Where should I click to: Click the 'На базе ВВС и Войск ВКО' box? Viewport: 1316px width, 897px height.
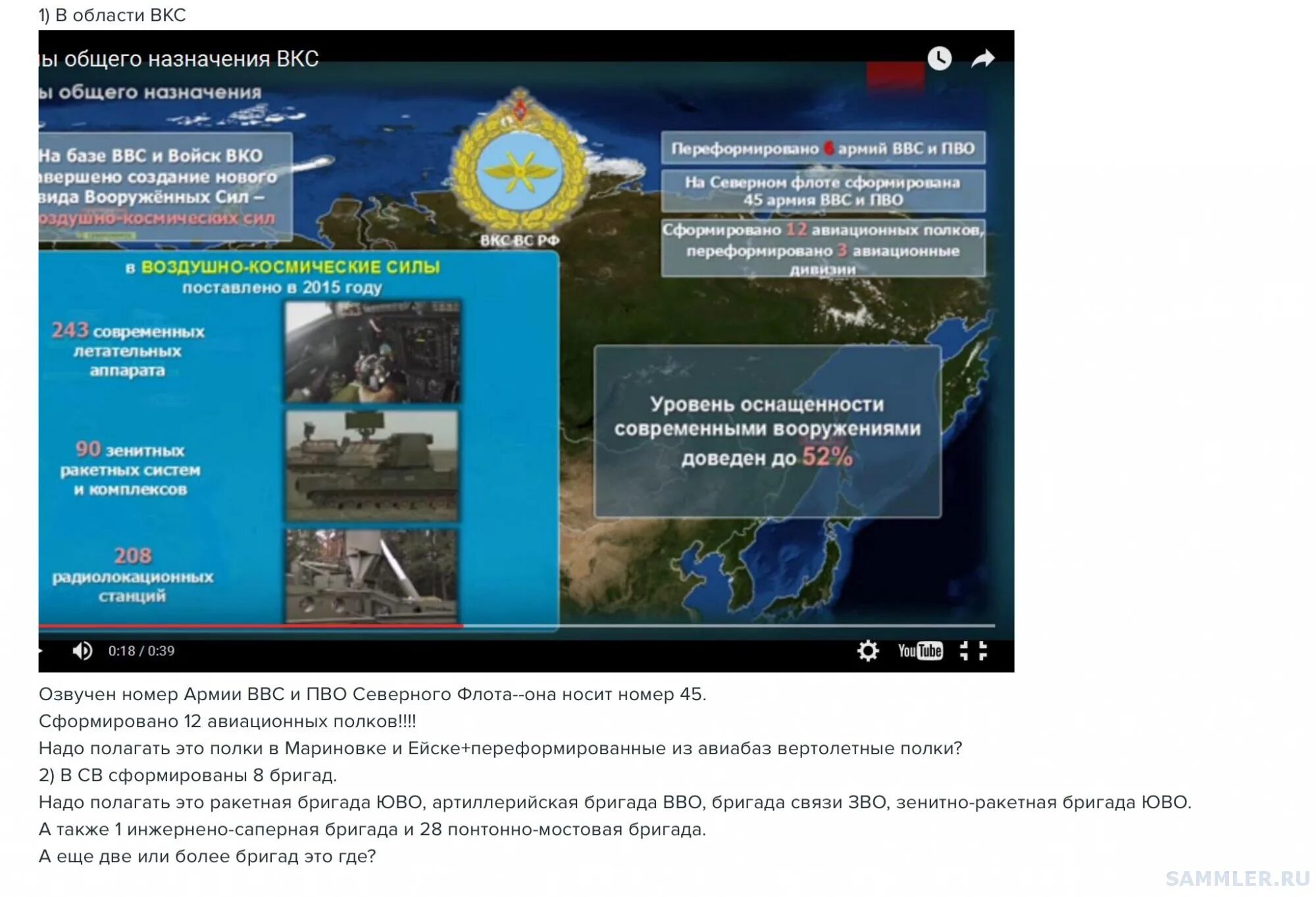165,187
